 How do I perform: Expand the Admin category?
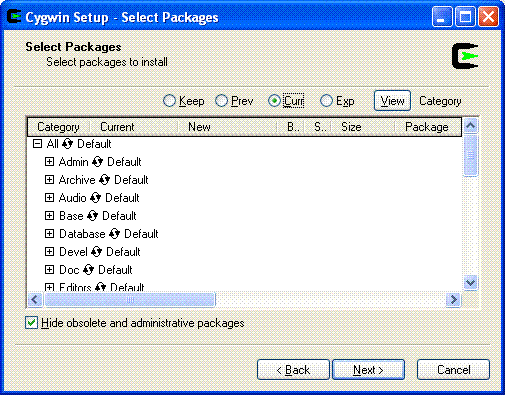[49, 162]
